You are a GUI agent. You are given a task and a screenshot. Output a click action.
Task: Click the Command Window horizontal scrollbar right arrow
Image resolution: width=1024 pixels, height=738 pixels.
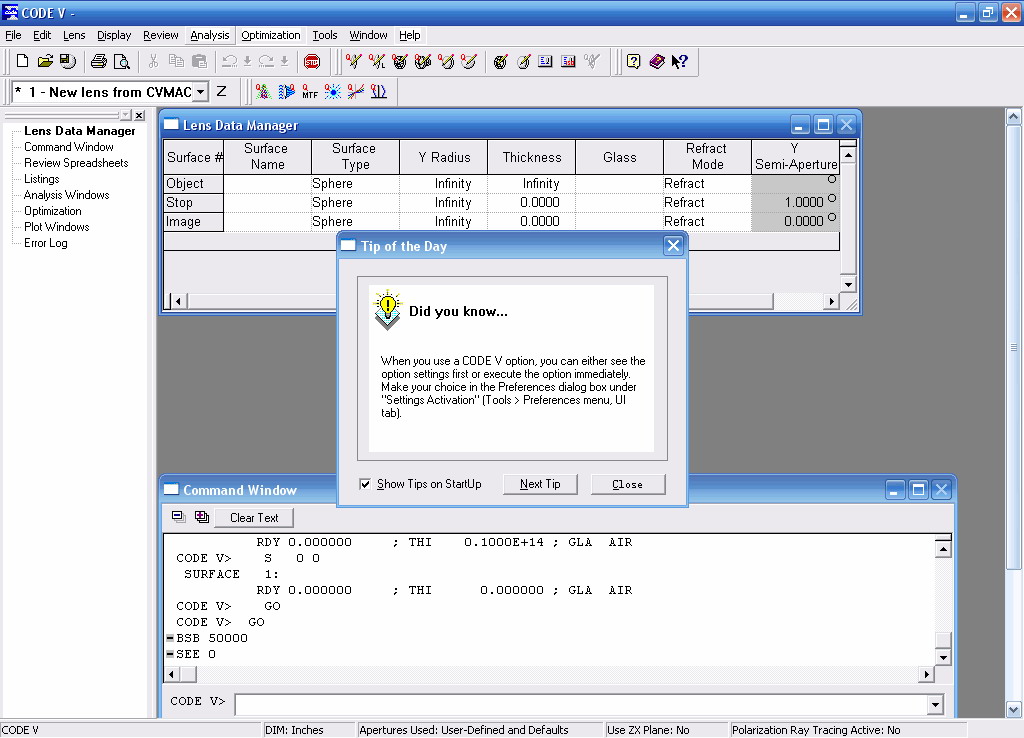pyautogui.click(x=926, y=674)
